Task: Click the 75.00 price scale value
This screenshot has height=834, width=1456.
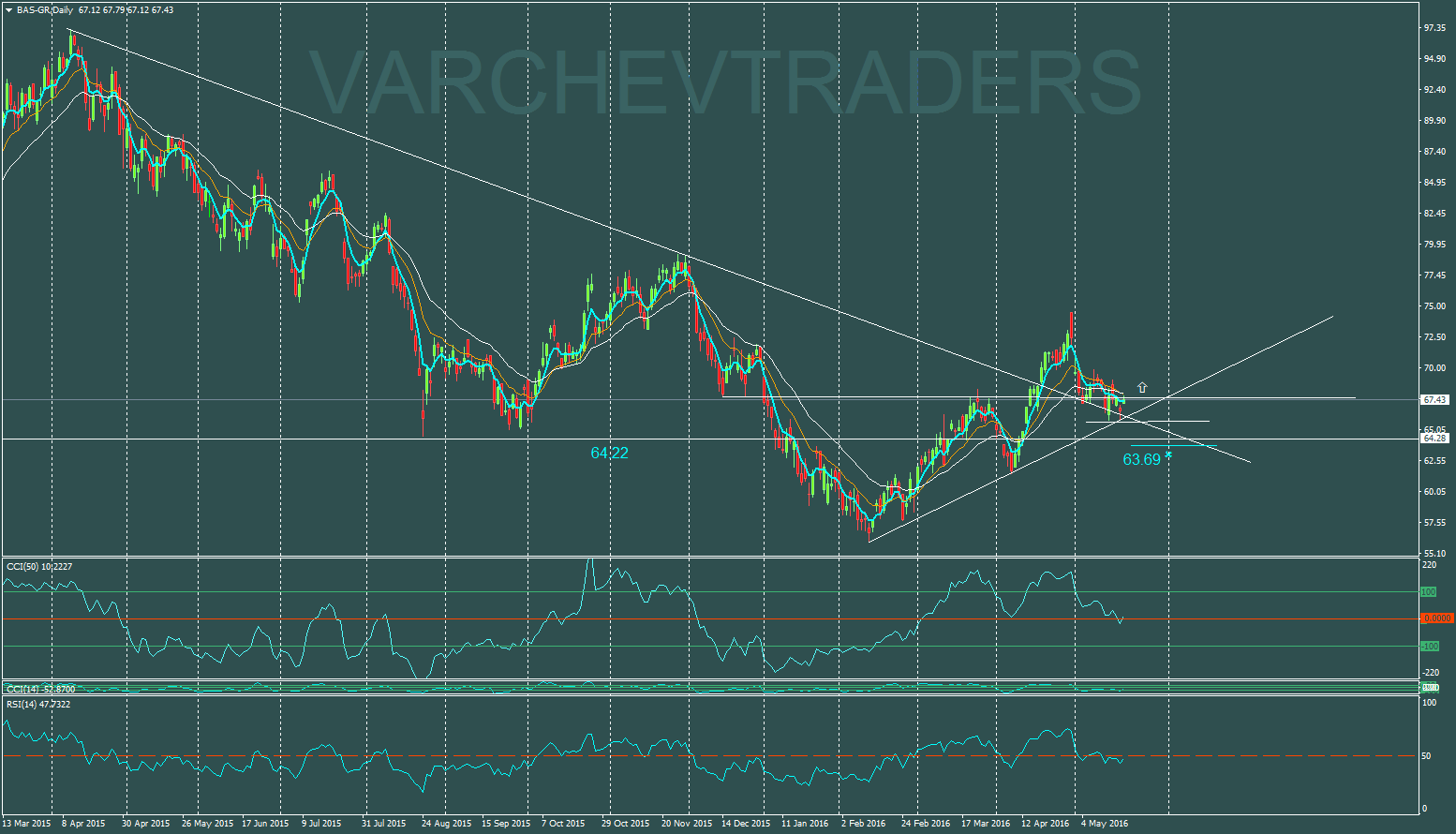Action: (1436, 306)
